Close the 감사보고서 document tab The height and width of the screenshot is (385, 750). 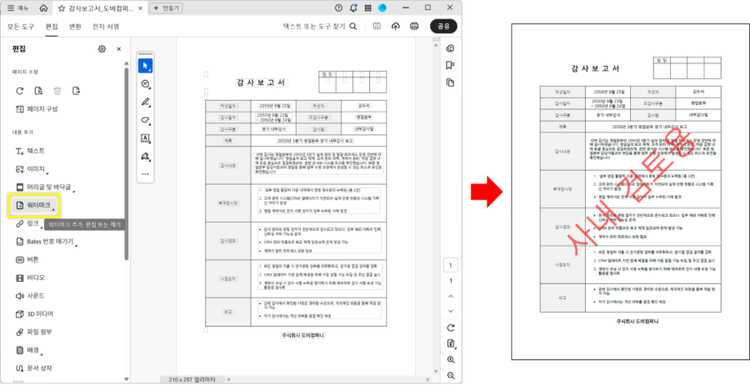click(140, 8)
